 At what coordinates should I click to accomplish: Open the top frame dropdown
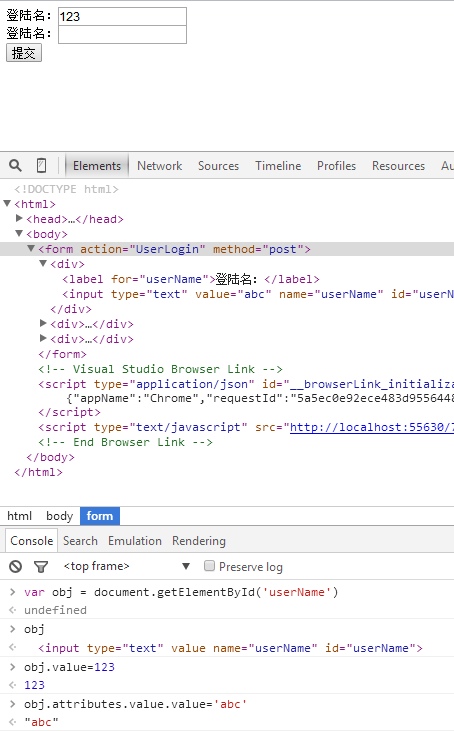click(x=127, y=566)
